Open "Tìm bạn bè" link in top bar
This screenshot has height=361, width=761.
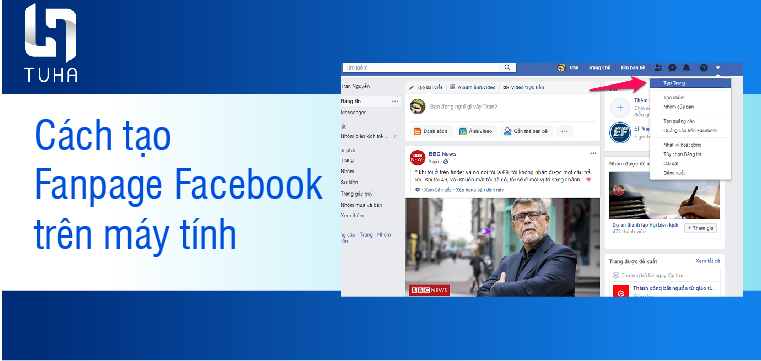tap(632, 68)
